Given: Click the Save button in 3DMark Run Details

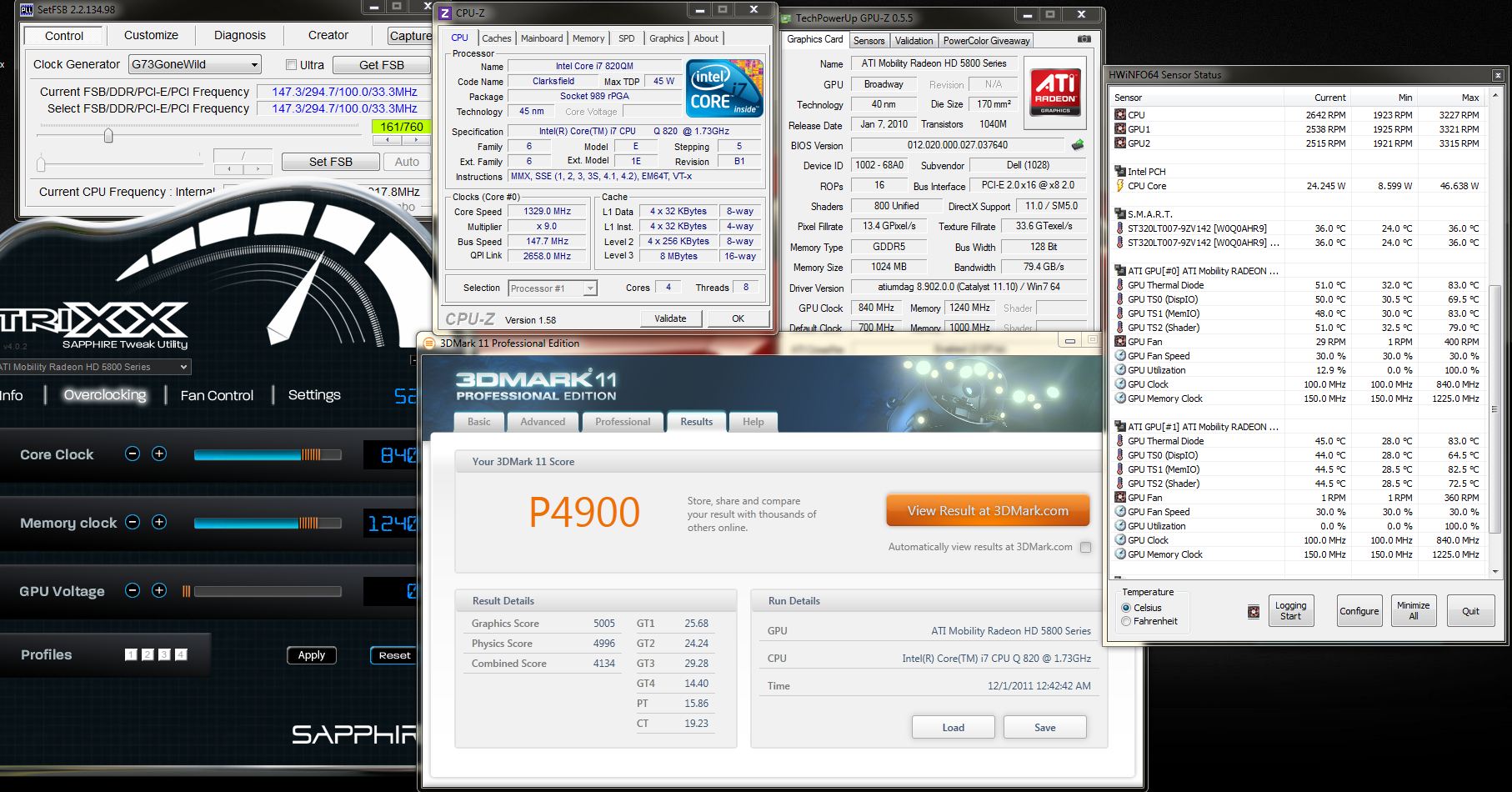Looking at the screenshot, I should (1045, 727).
